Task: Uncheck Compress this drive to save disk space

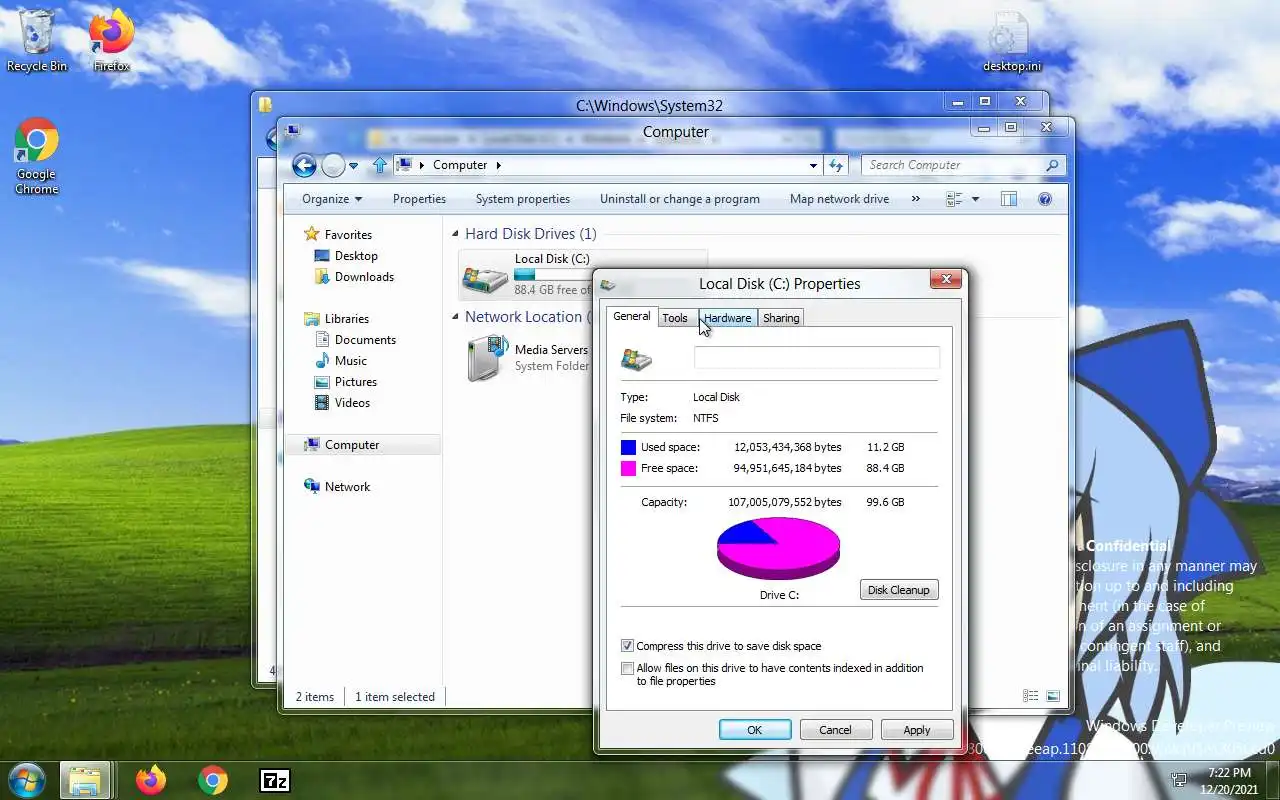Action: click(x=627, y=646)
